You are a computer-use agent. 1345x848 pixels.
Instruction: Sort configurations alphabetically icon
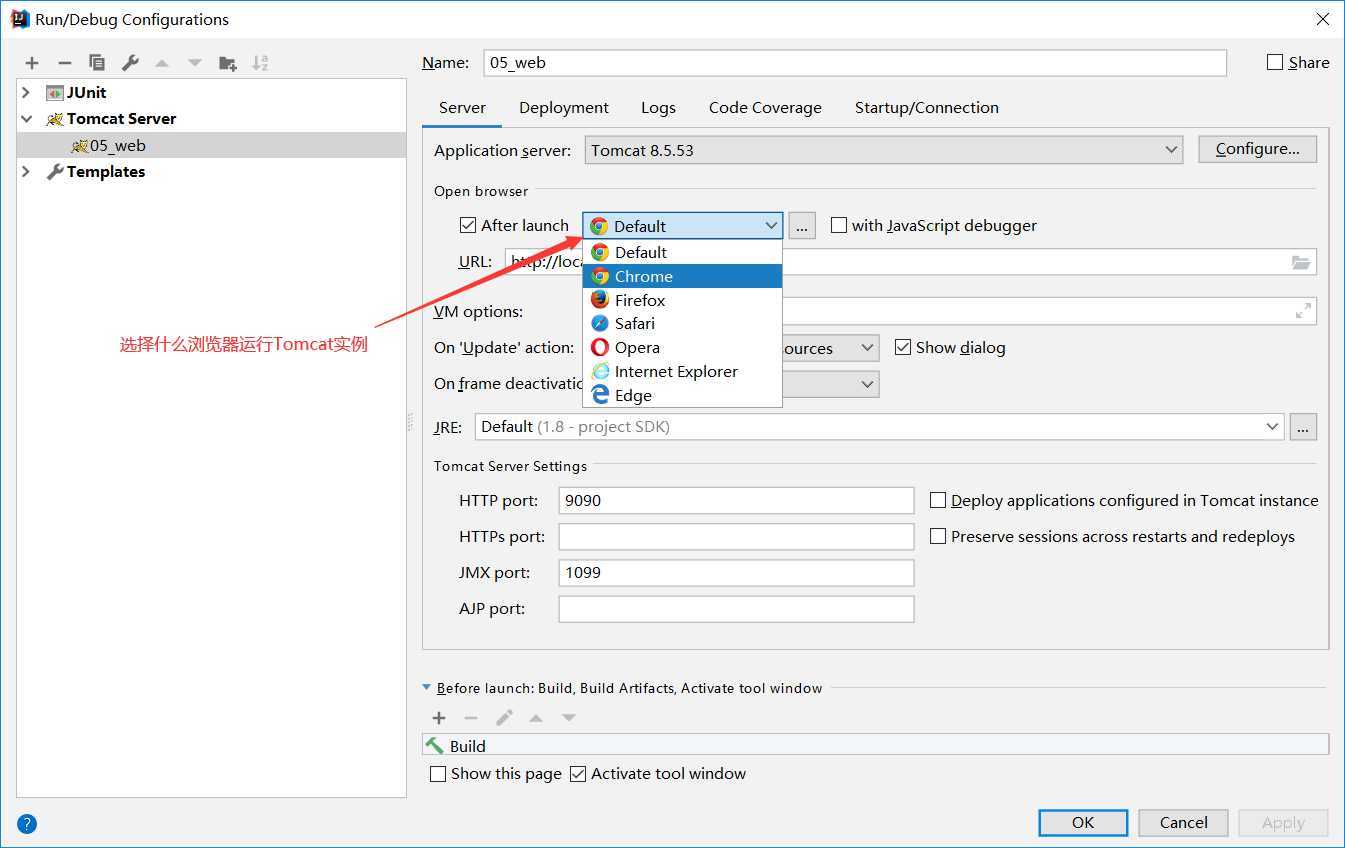(260, 63)
